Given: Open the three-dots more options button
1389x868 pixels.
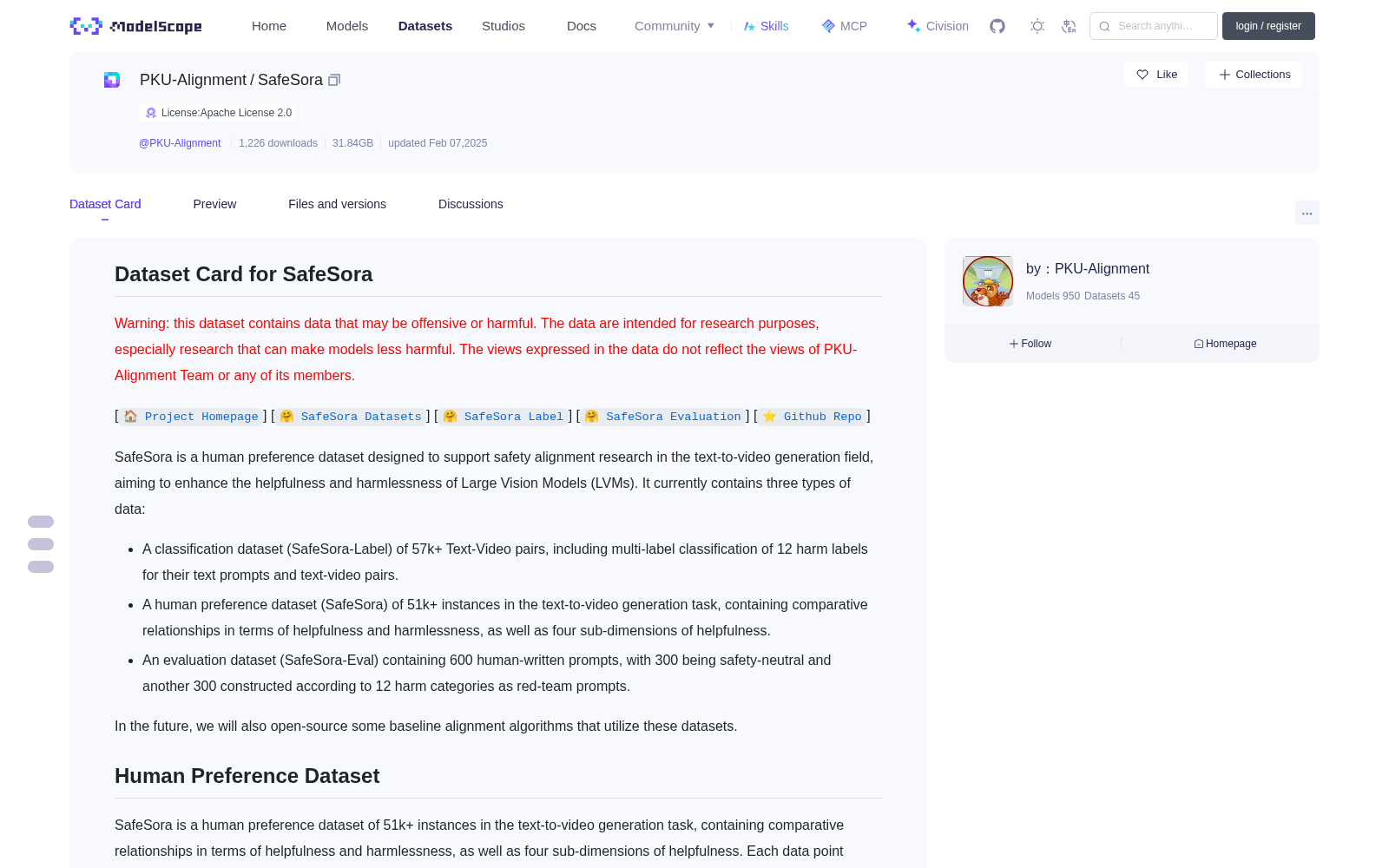Looking at the screenshot, I should click(1307, 213).
